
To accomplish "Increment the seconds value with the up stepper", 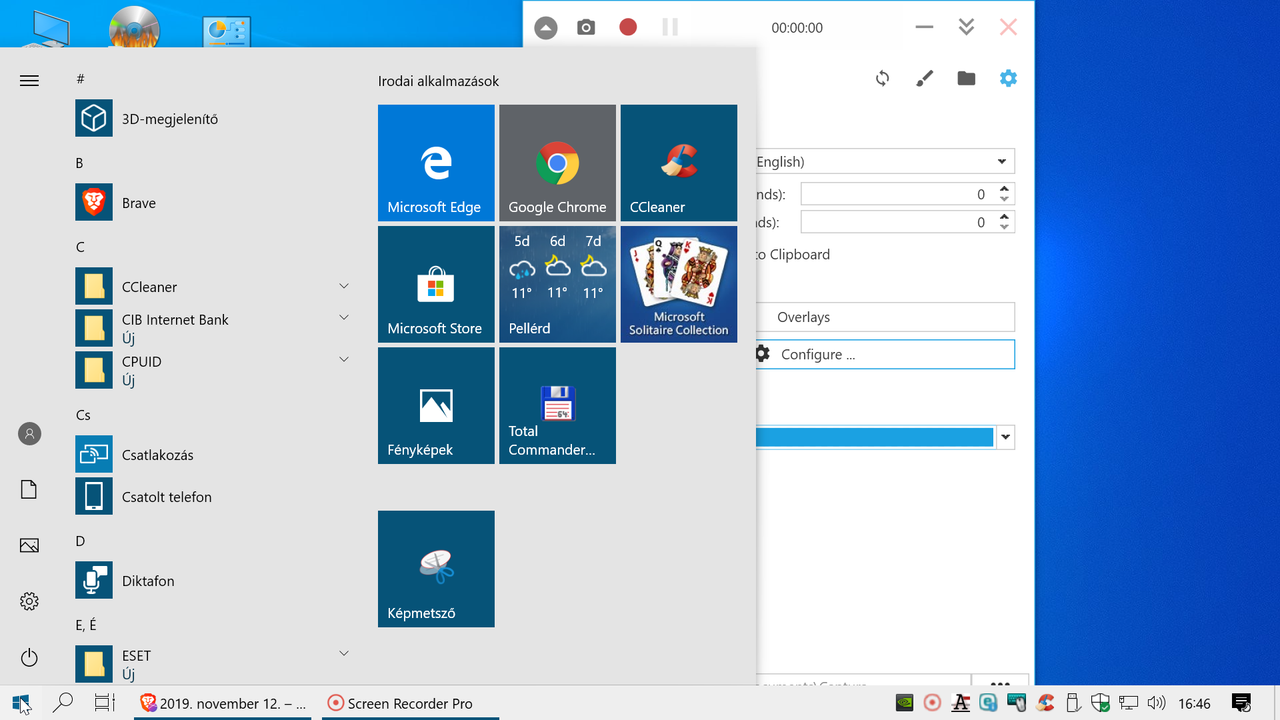I will click(1004, 188).
